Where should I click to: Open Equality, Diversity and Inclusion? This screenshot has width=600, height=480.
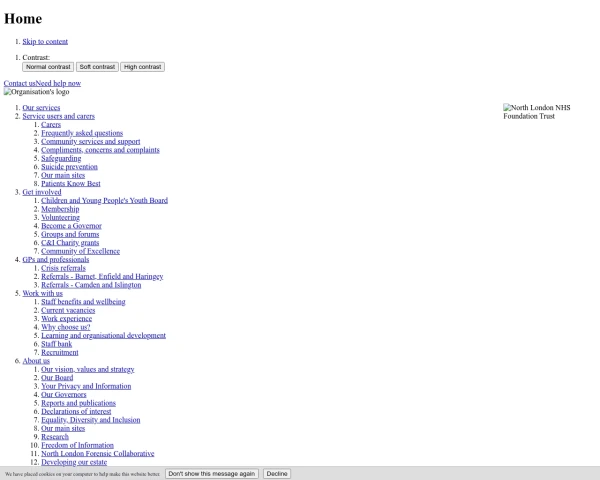click(x=91, y=420)
